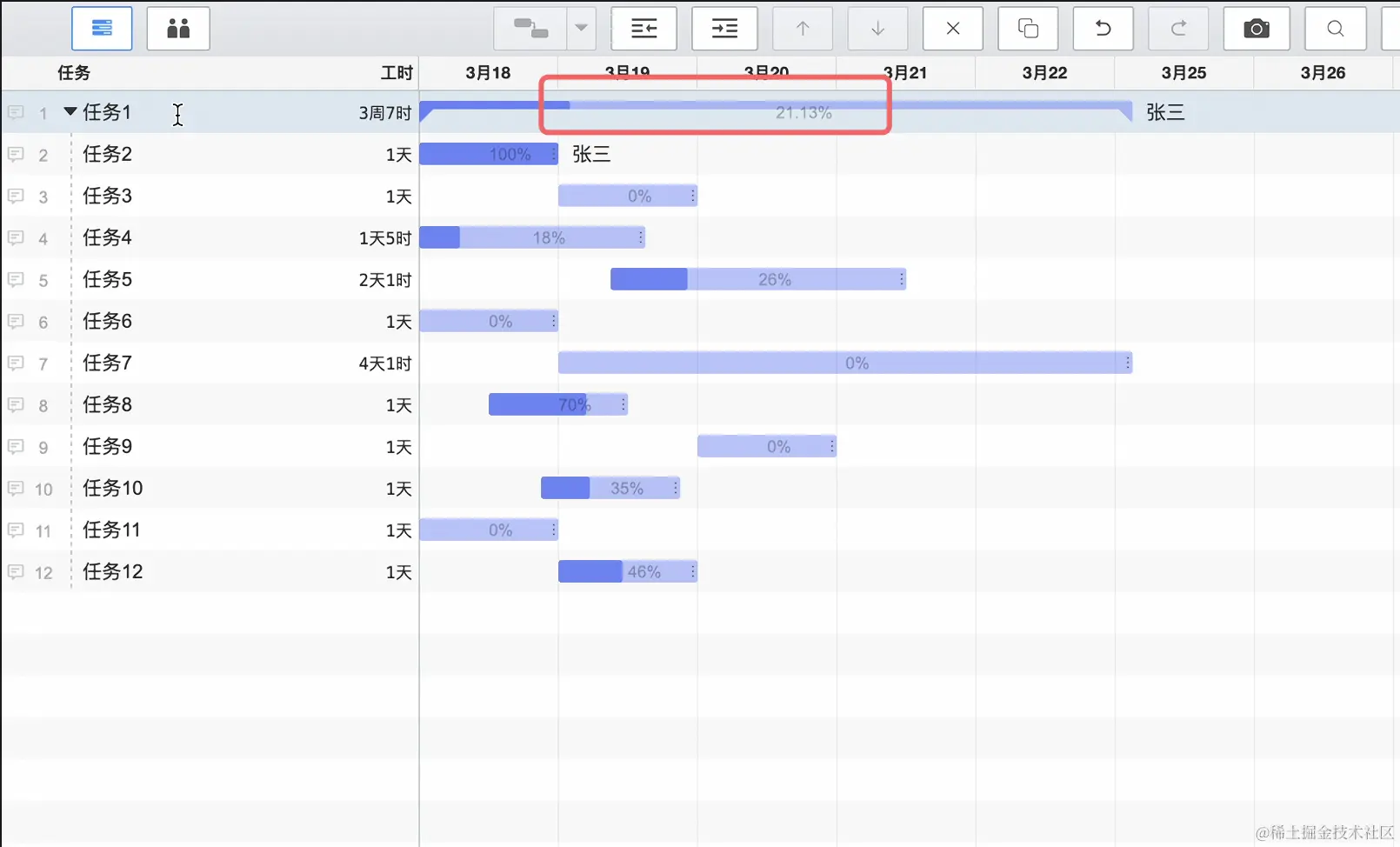Click the 4天1时 duration cell
The width and height of the screenshot is (1400, 847).
point(384,363)
